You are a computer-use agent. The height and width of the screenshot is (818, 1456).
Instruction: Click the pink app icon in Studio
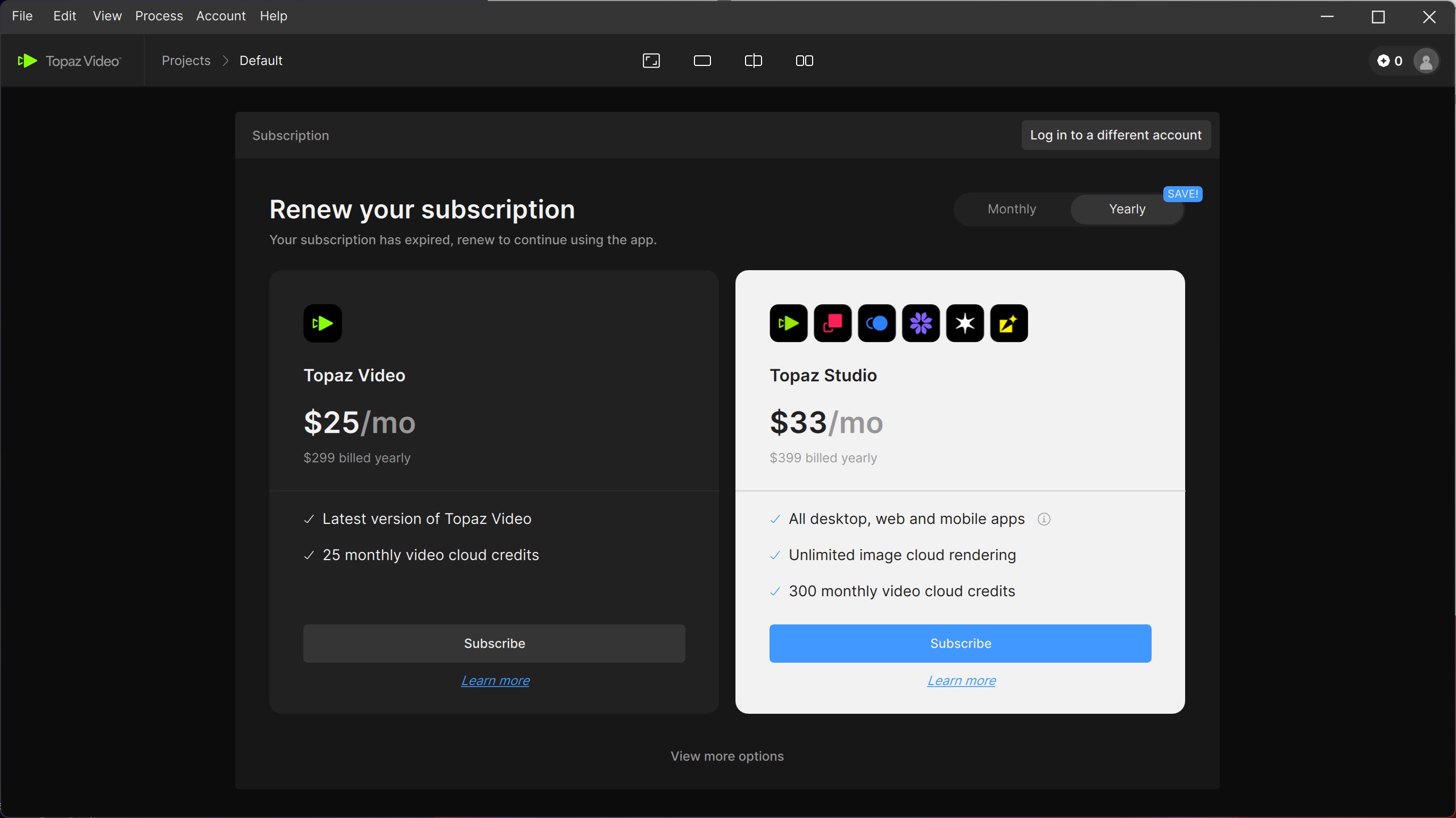[832, 323]
